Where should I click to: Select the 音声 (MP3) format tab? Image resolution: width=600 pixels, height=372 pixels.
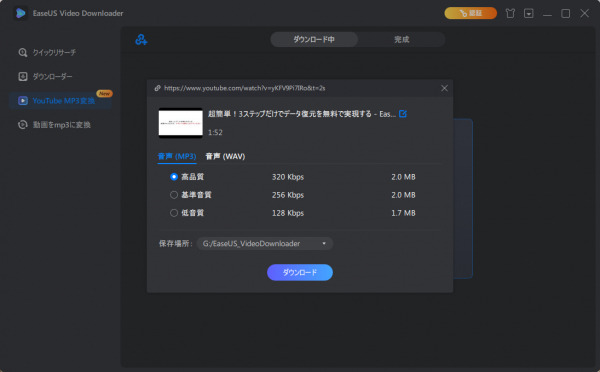coord(177,157)
